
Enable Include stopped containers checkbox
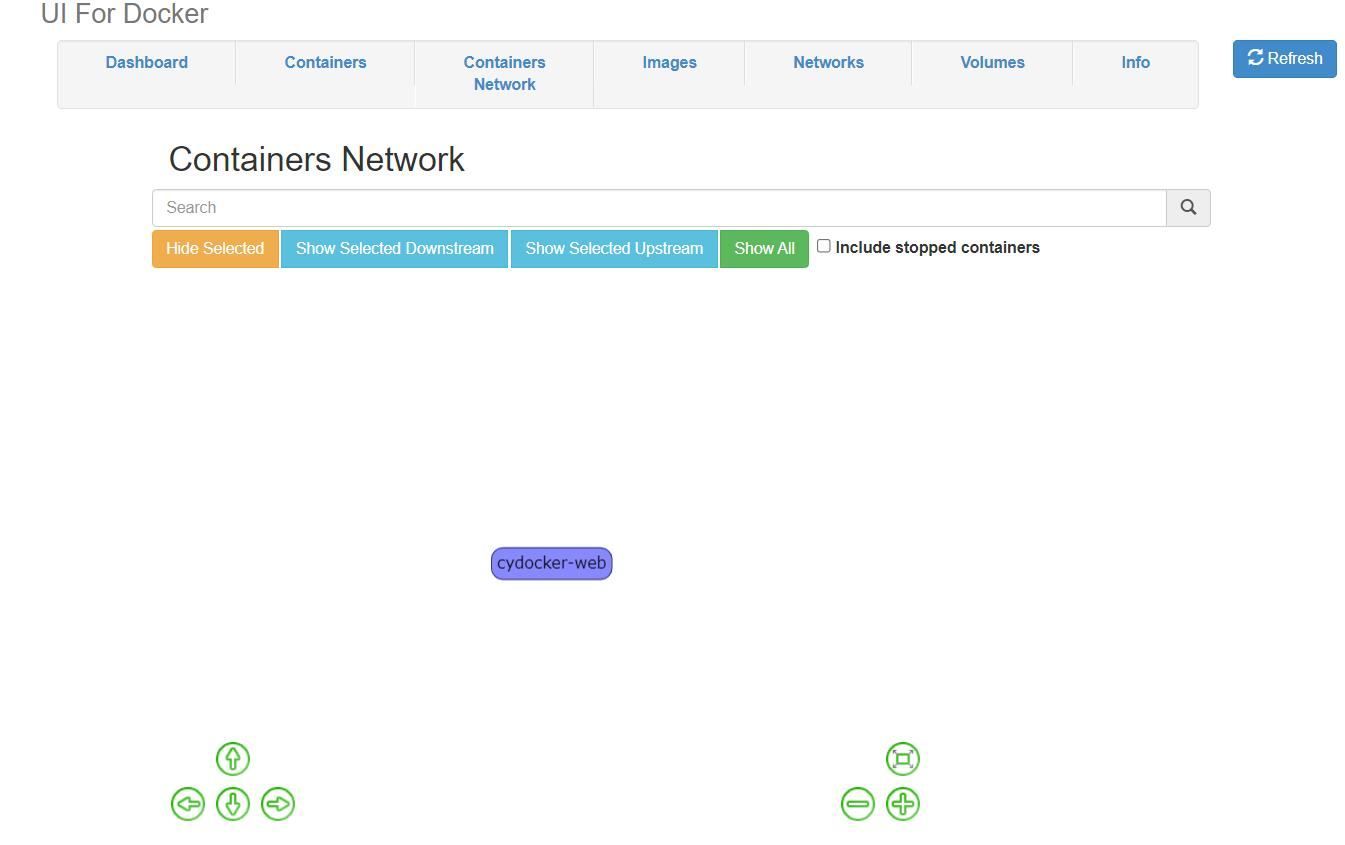coord(824,246)
